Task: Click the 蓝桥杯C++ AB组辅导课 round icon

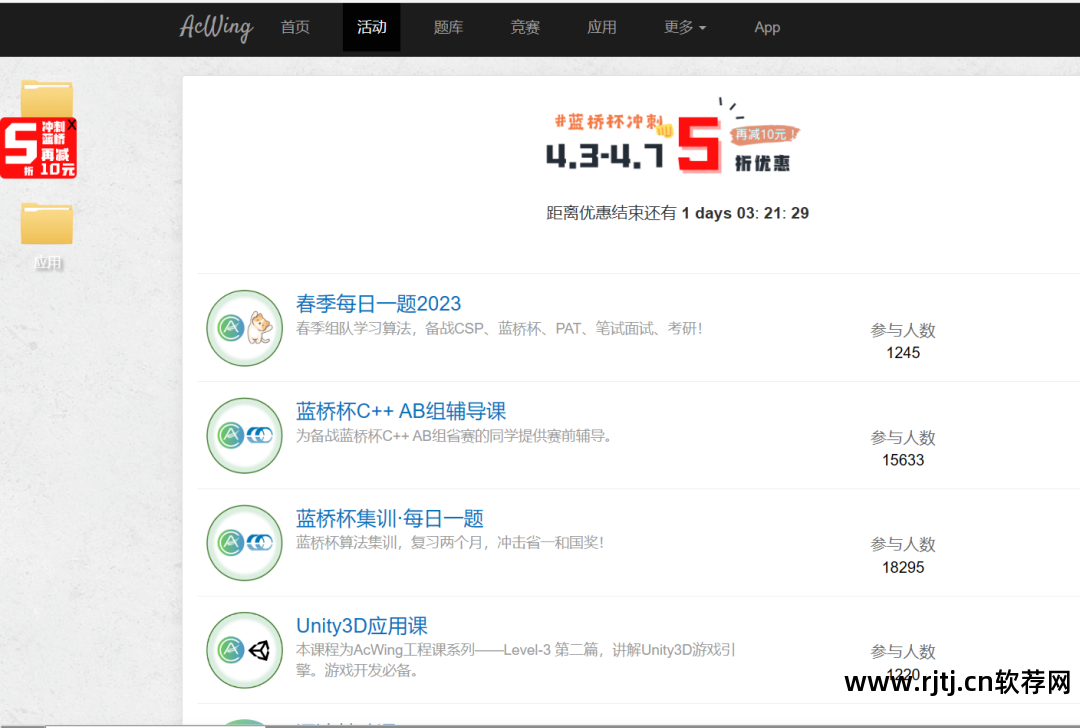Action: pyautogui.click(x=245, y=435)
